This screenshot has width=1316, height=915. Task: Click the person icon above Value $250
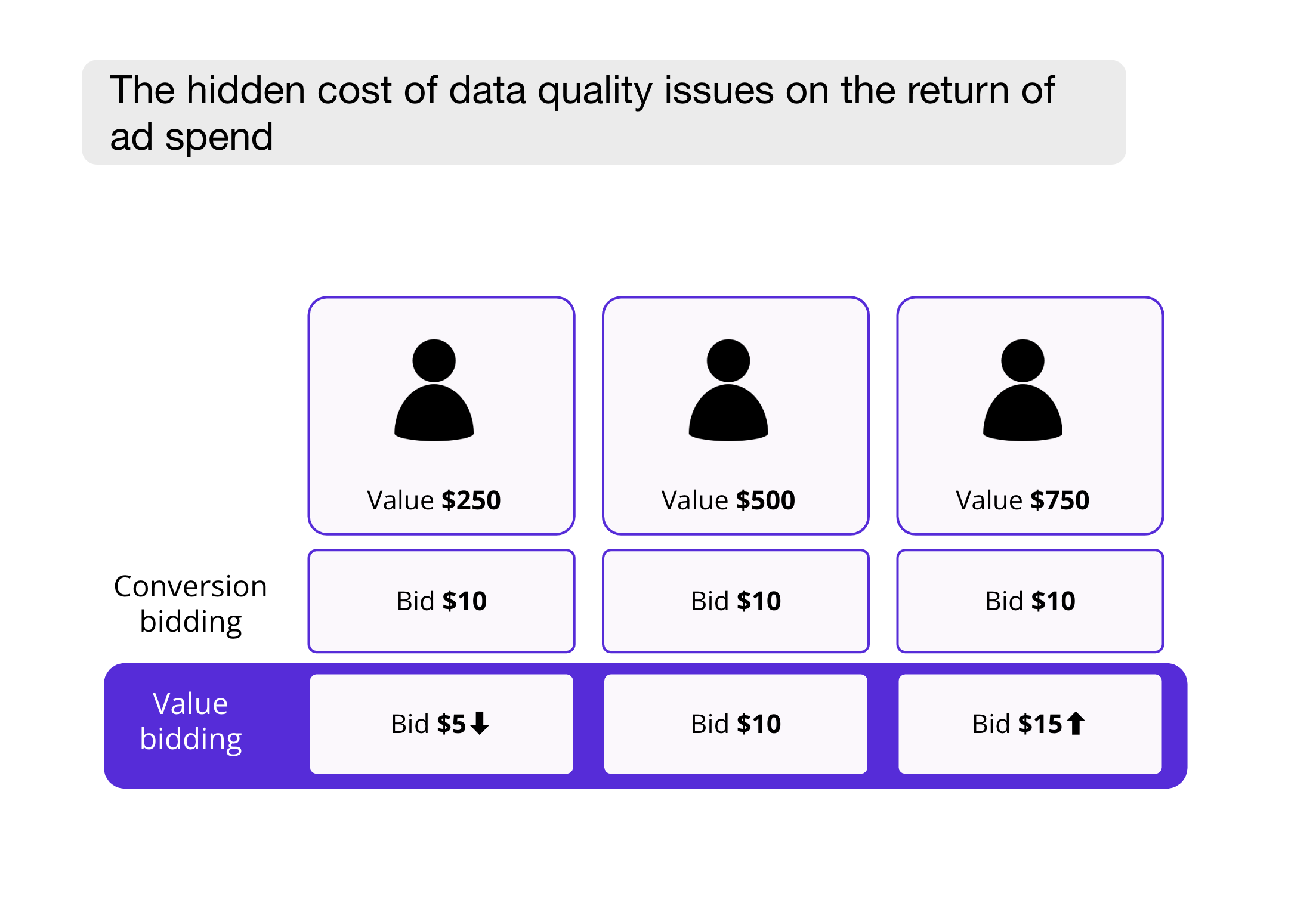click(434, 390)
